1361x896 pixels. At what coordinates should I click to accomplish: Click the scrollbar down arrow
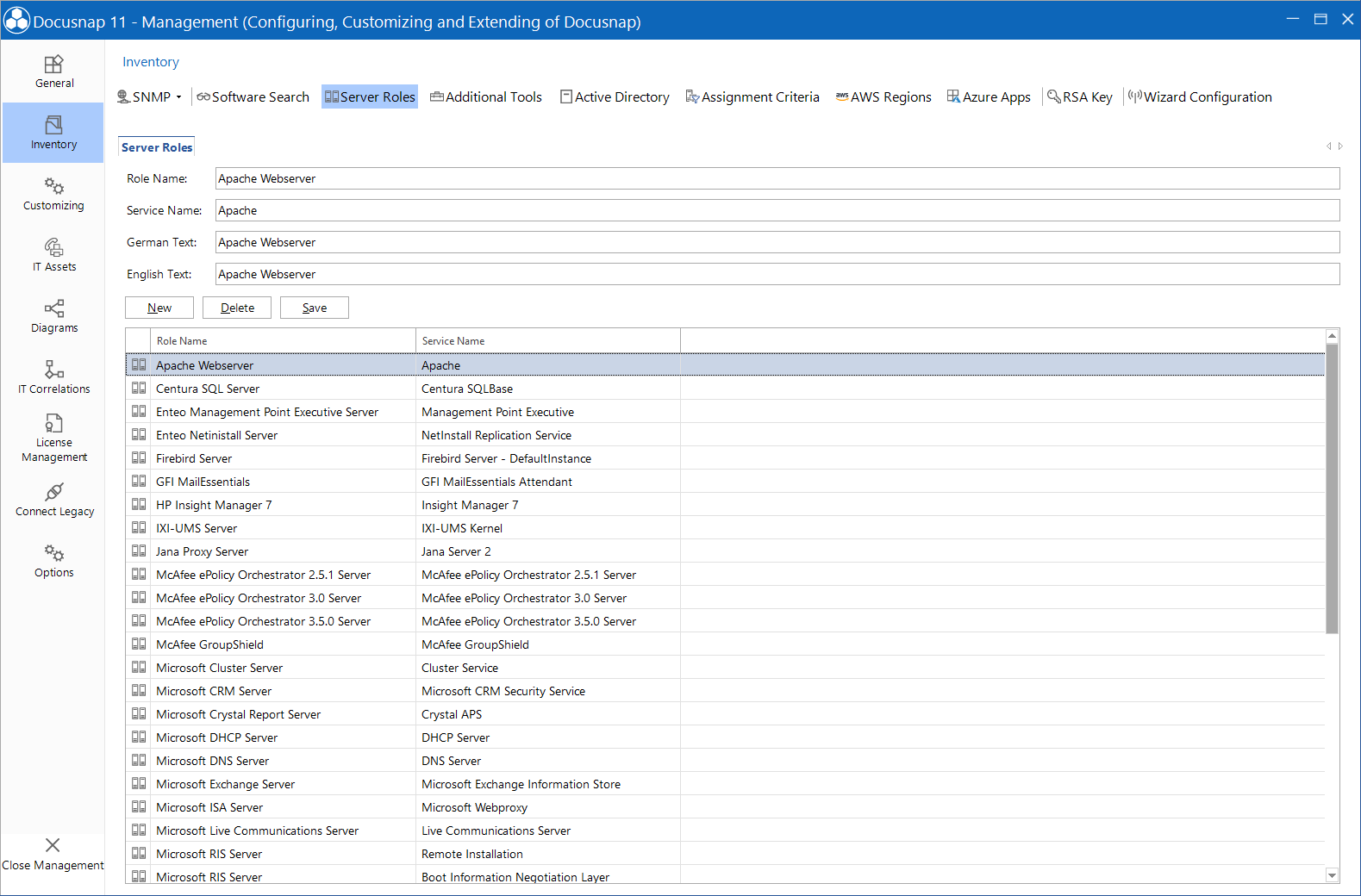coord(1332,875)
